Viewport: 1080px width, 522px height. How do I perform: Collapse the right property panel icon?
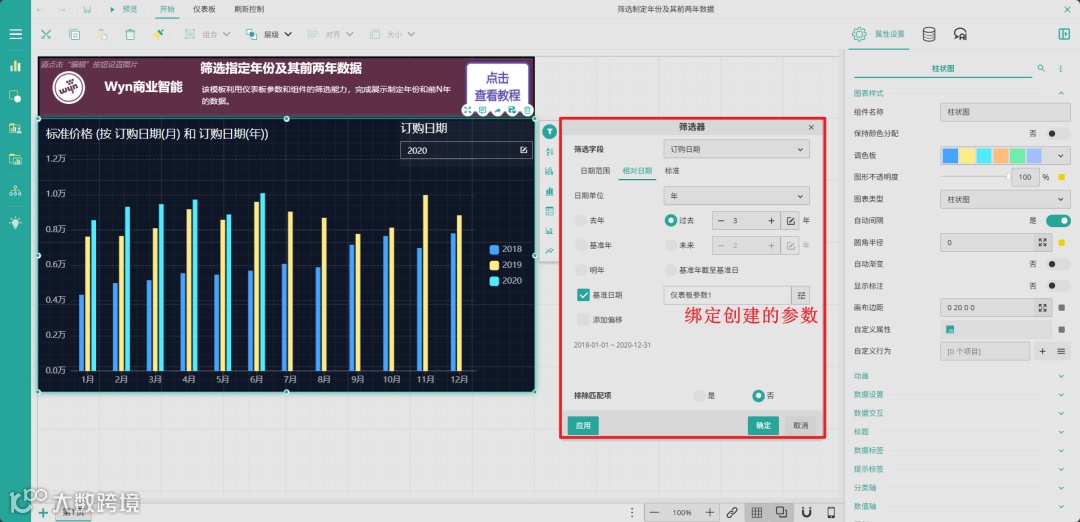(1064, 34)
